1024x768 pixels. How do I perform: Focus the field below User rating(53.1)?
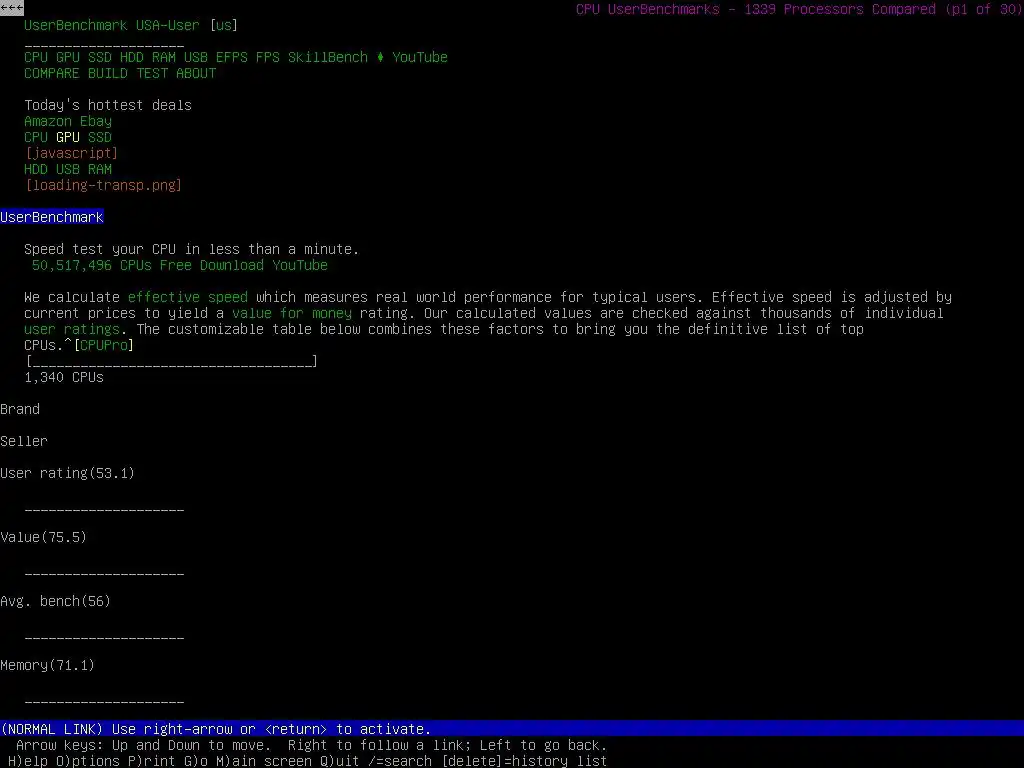coord(104,508)
